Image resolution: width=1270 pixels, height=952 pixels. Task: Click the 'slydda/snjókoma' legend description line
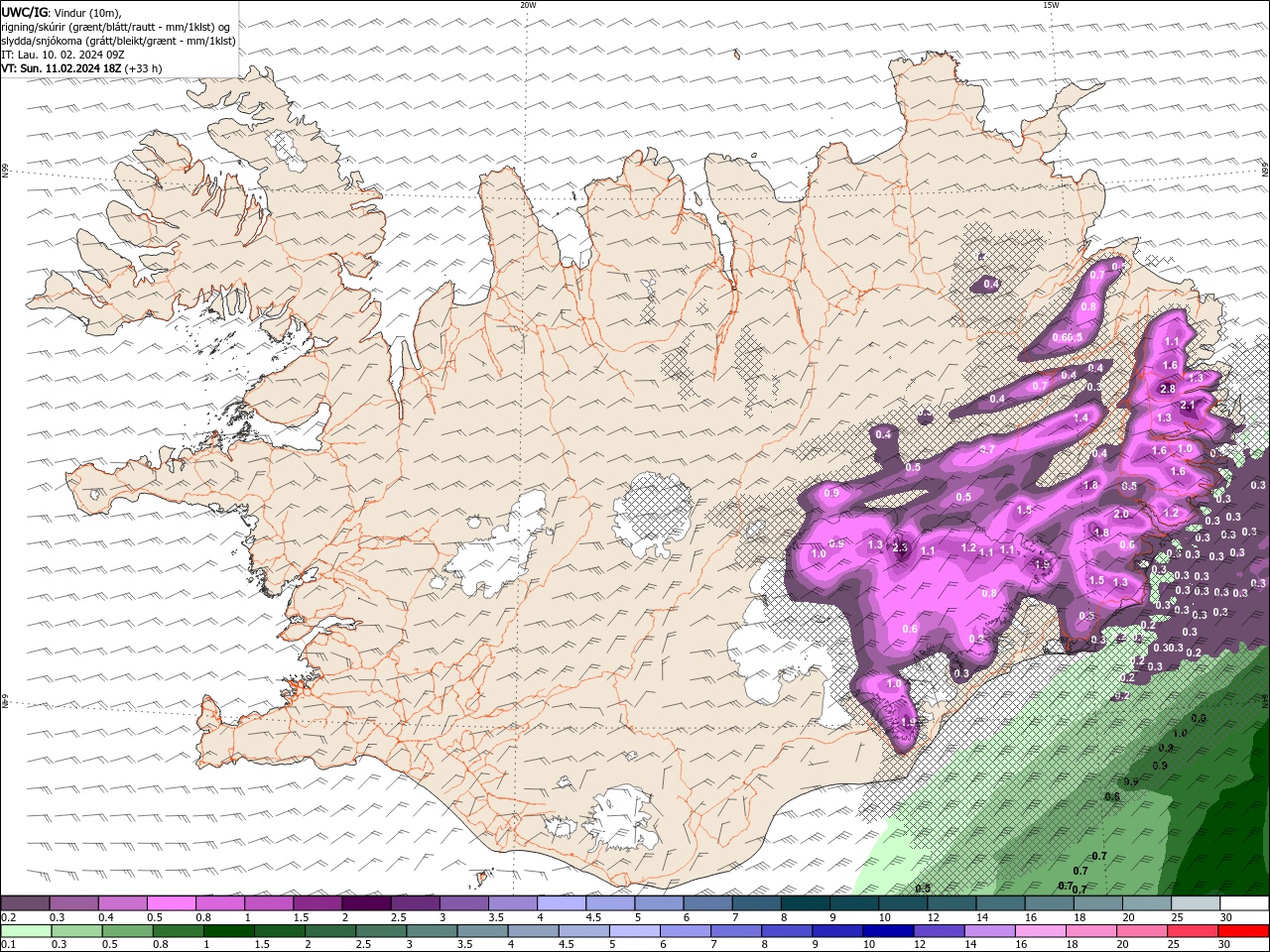(x=118, y=41)
